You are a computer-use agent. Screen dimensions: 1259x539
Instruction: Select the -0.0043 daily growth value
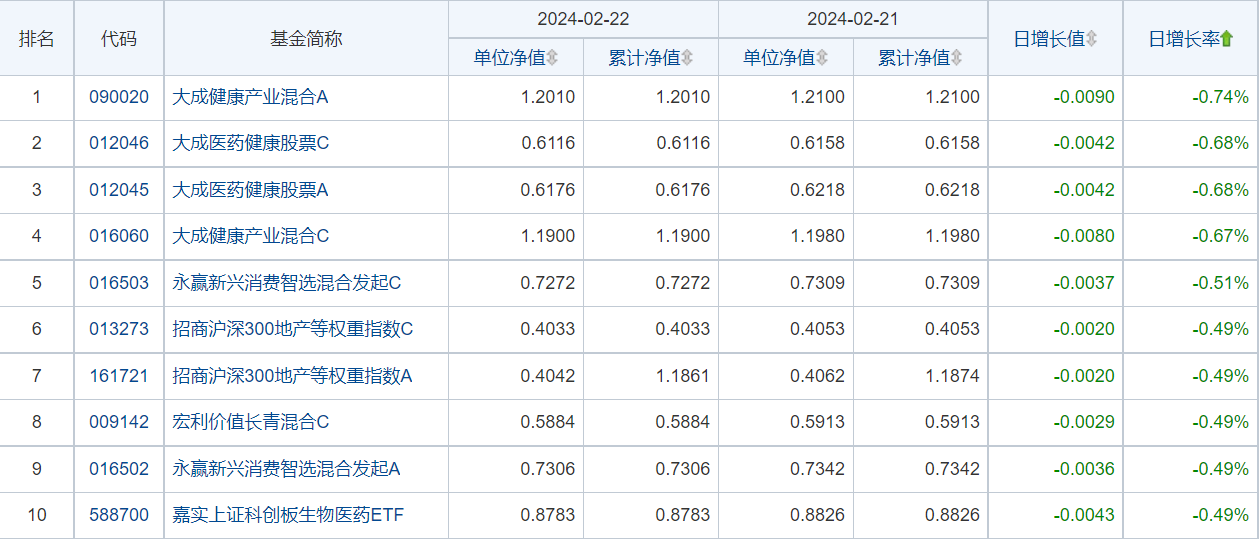tap(1084, 515)
